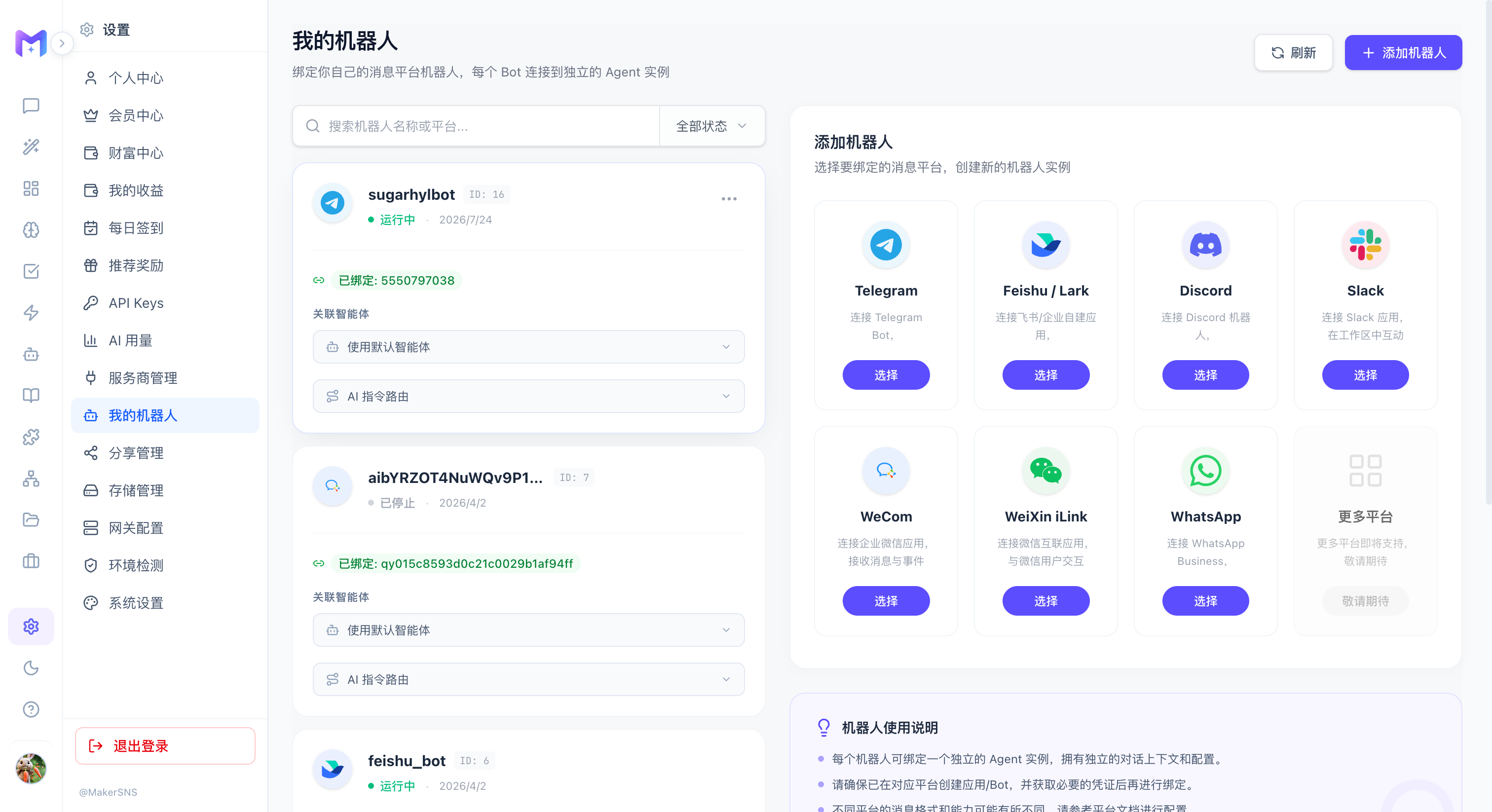Click the briefcase icon in left rail
1492x812 pixels.
point(31,561)
